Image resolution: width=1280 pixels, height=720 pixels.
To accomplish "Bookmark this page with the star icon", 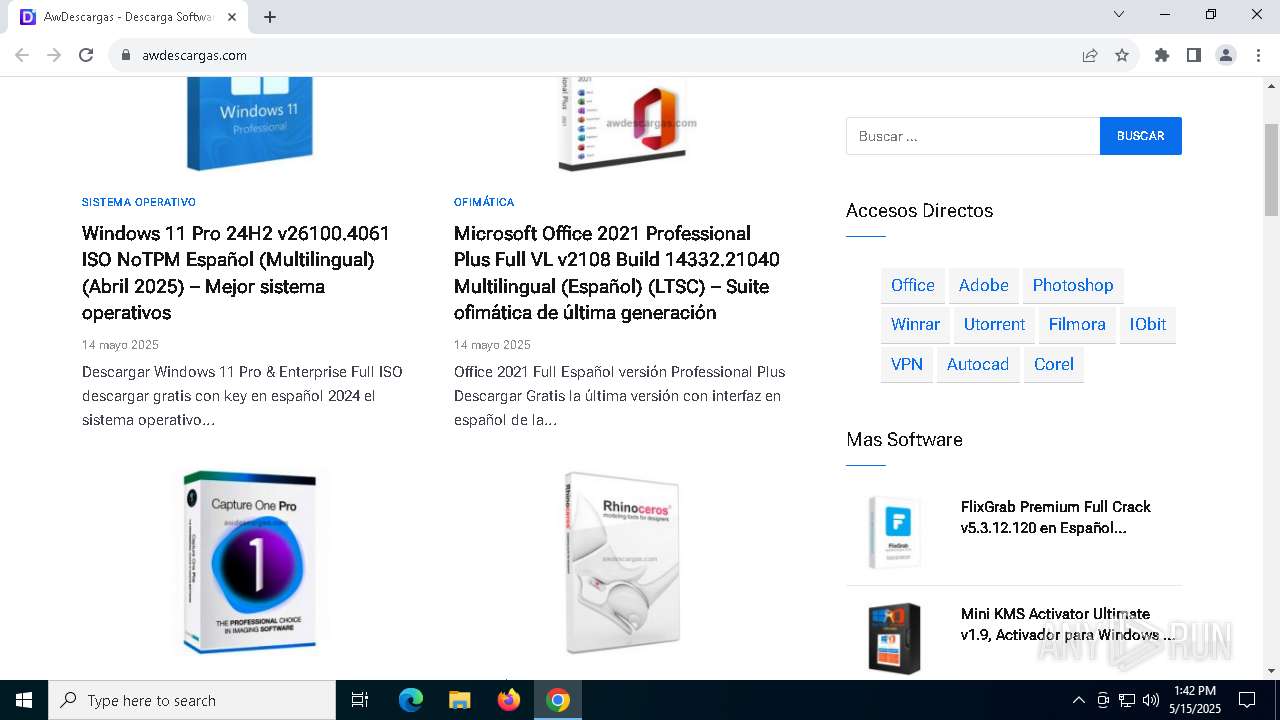I will point(1122,55).
